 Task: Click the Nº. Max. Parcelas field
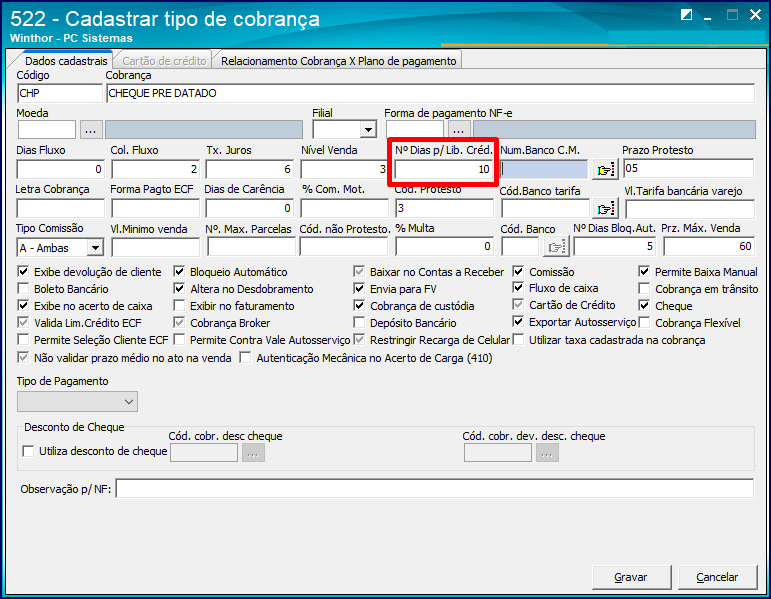pos(251,247)
